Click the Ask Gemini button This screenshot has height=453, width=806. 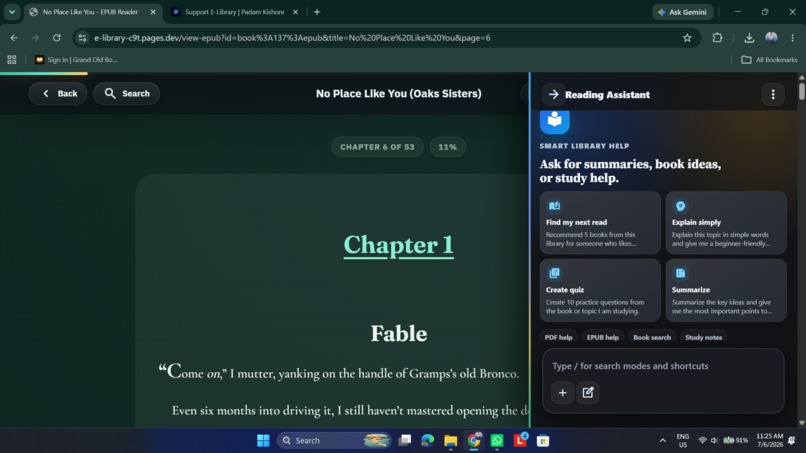(x=683, y=12)
